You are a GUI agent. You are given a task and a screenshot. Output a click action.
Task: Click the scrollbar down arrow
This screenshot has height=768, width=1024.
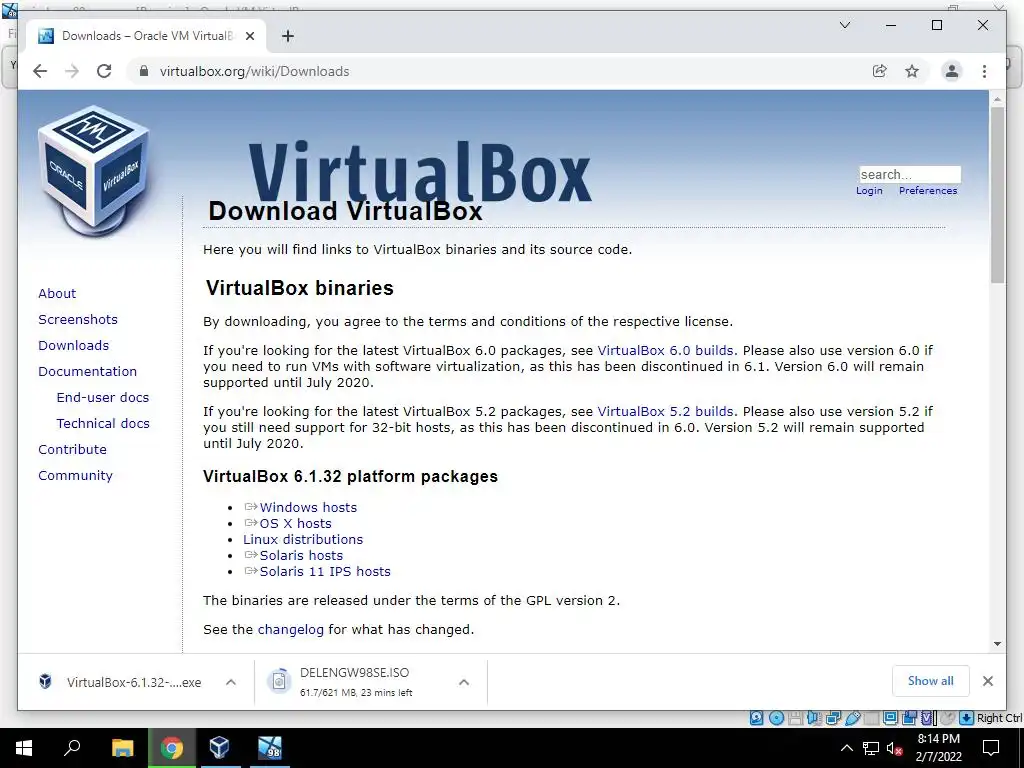(x=997, y=644)
